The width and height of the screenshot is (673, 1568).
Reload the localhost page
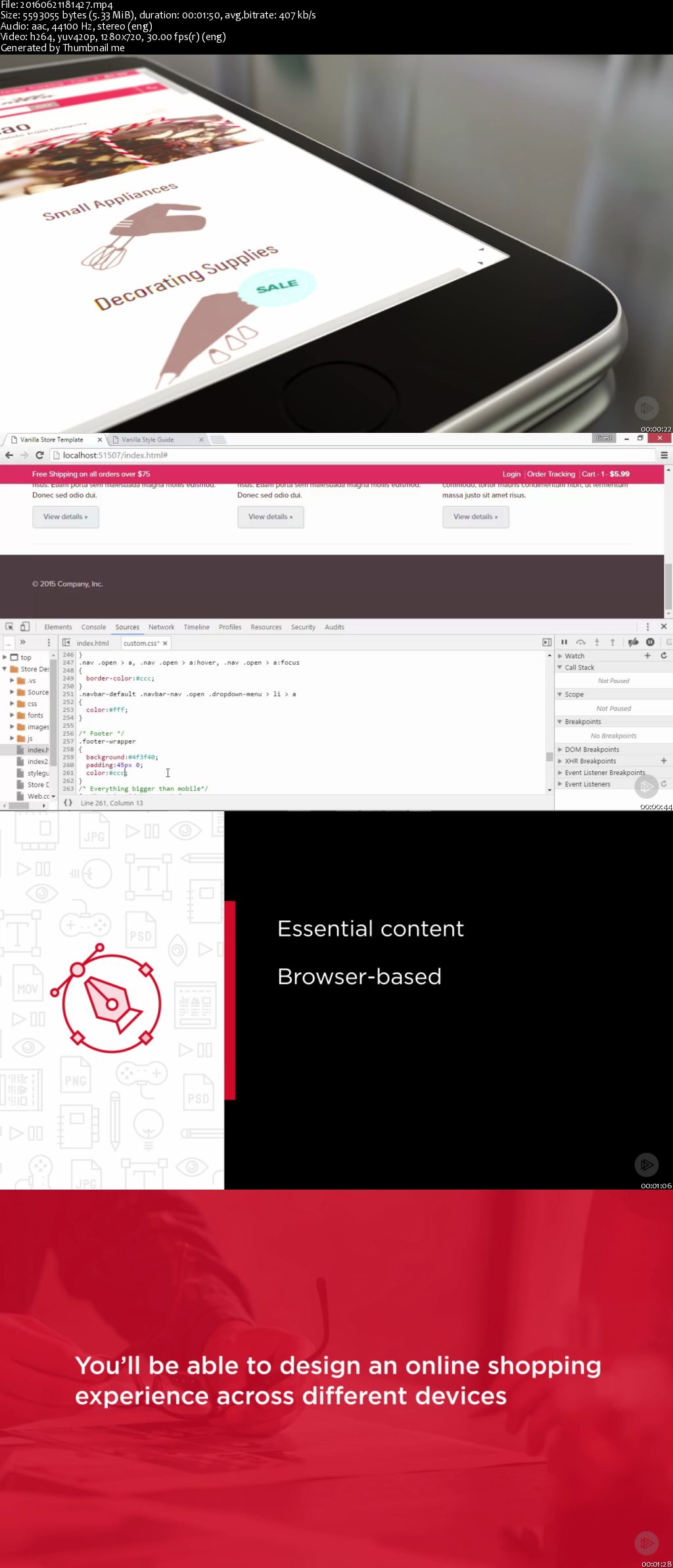click(39, 455)
